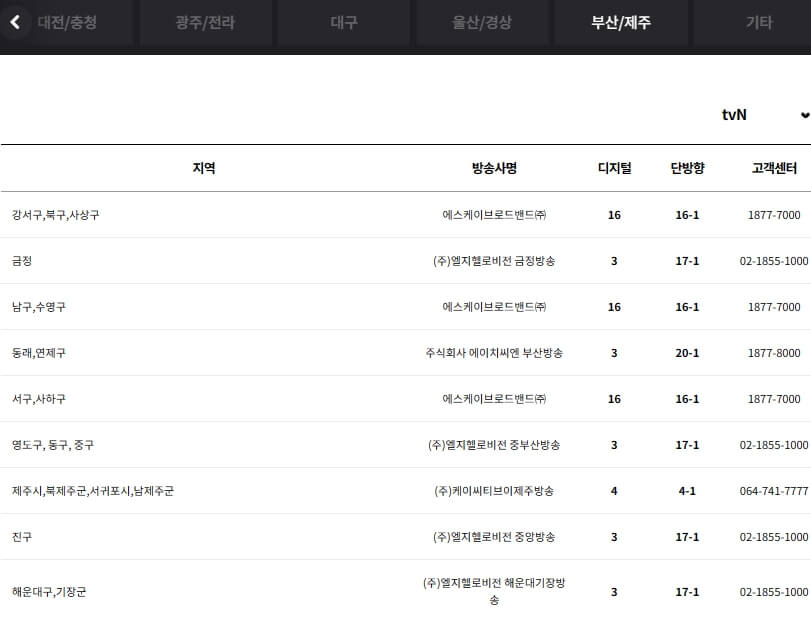The width and height of the screenshot is (811, 617).
Task: Select the 동래,연제구 region cell
Action: point(39,353)
